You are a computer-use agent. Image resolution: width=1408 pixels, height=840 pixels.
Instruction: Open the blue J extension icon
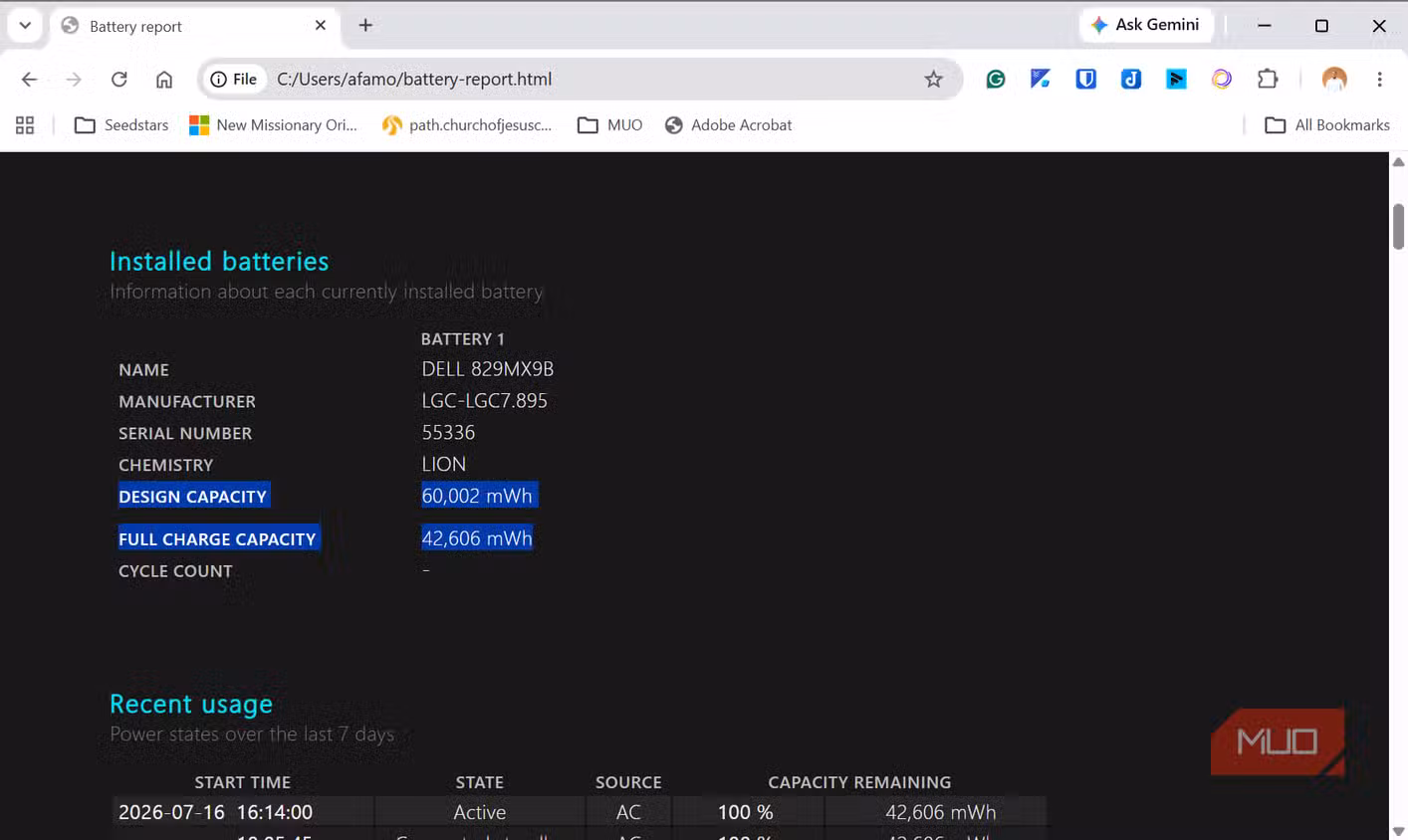[1131, 80]
